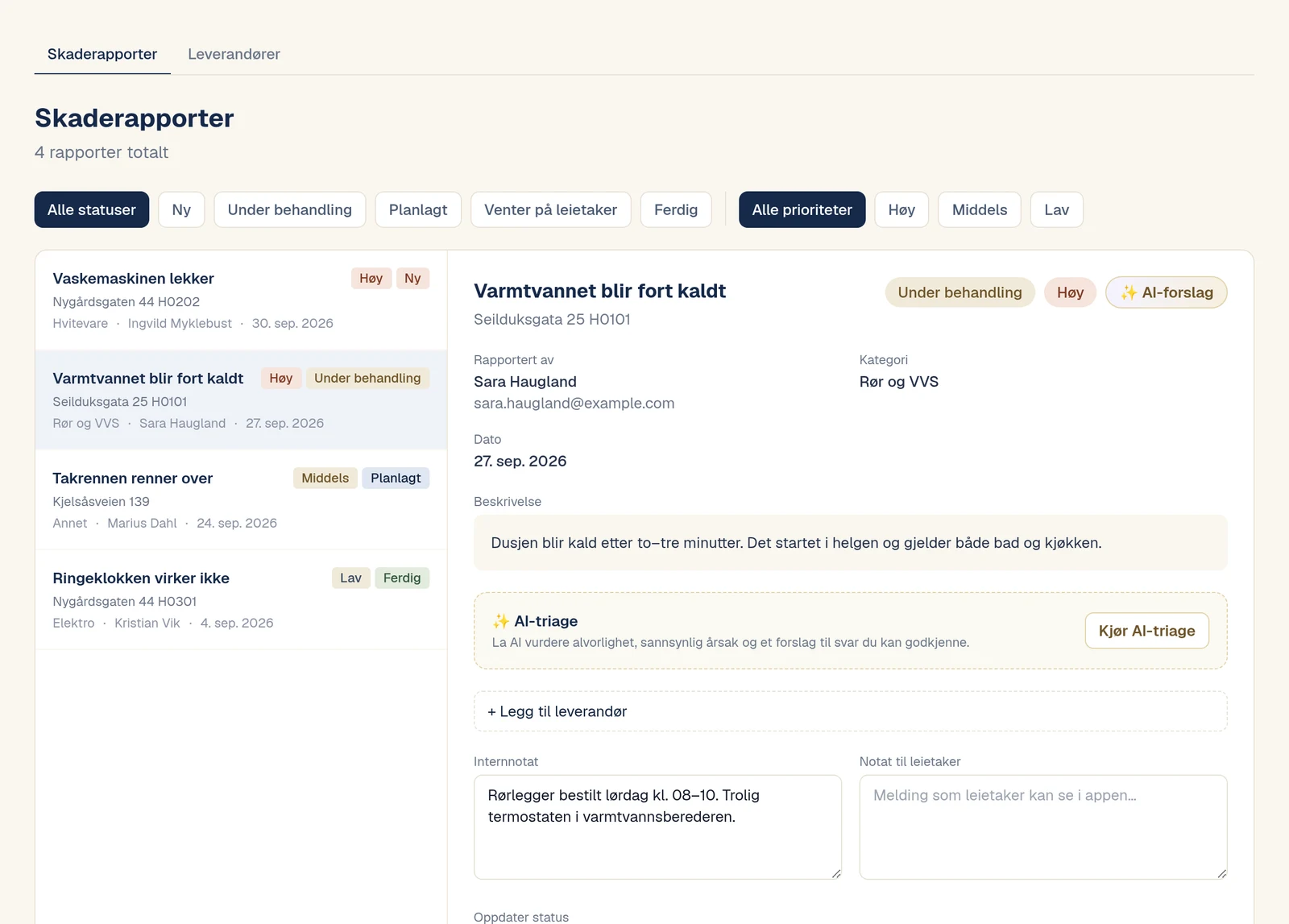The image size is (1289, 924).
Task: Click the AI-forslag badge with sparkle icon
Action: pos(1167,292)
